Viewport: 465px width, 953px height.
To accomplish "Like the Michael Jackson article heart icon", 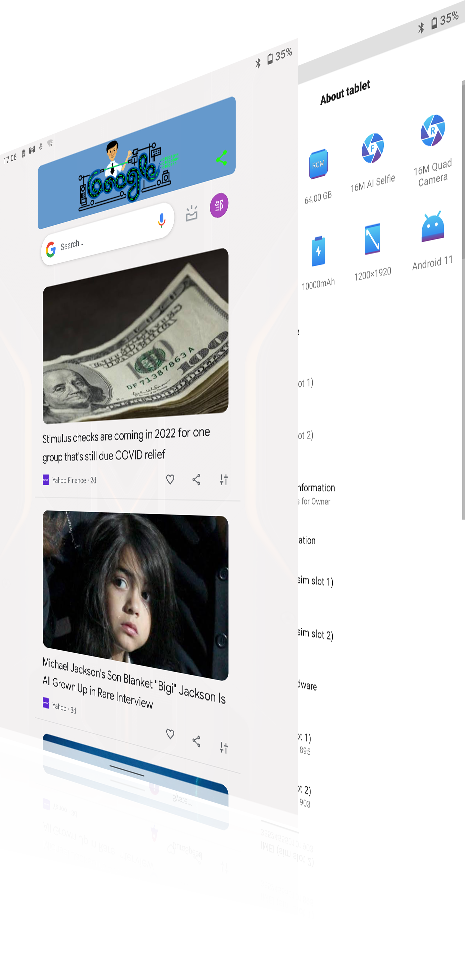I will click(x=170, y=734).
